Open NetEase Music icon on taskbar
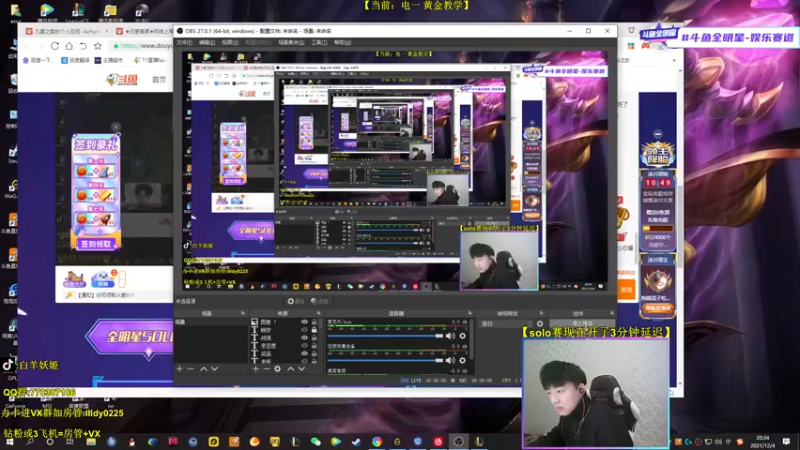 coord(438,441)
